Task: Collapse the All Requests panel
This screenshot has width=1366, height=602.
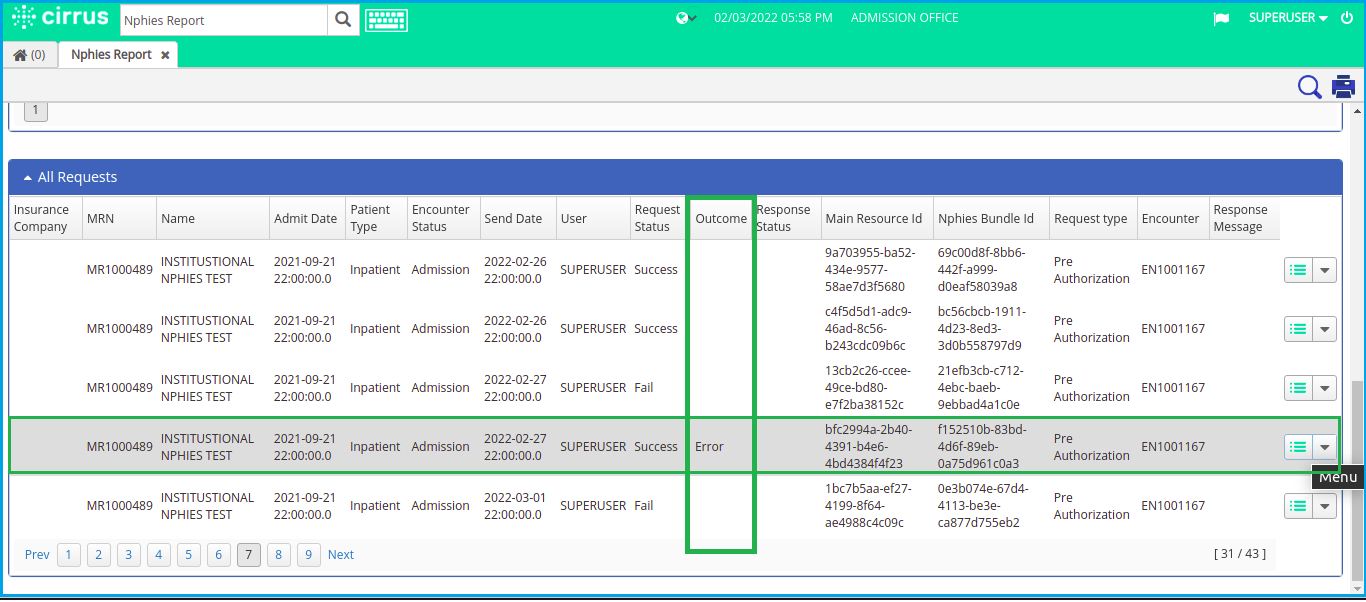Action: point(29,176)
